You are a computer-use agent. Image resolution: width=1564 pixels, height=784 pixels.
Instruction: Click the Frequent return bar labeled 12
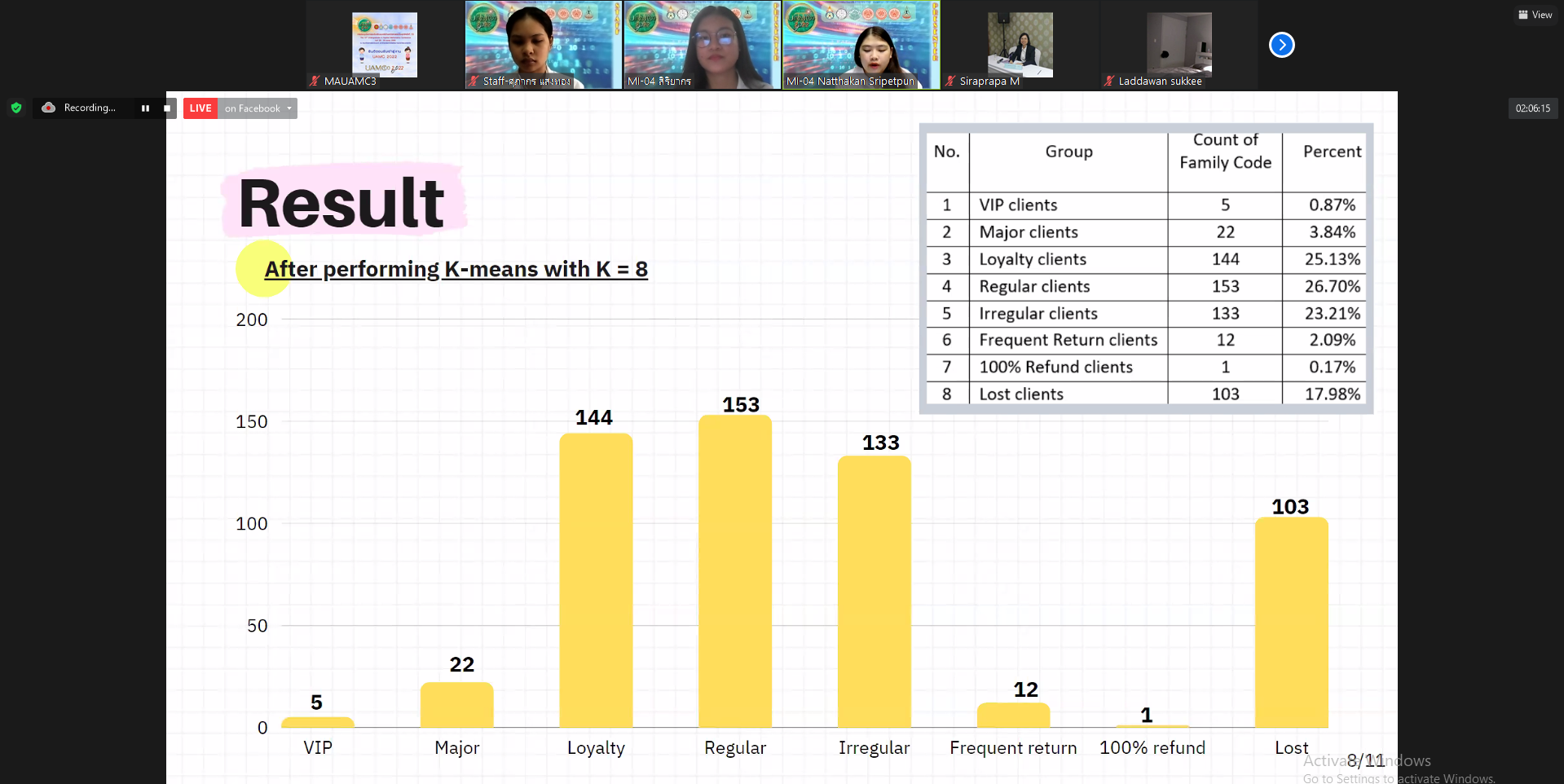coord(1014,716)
